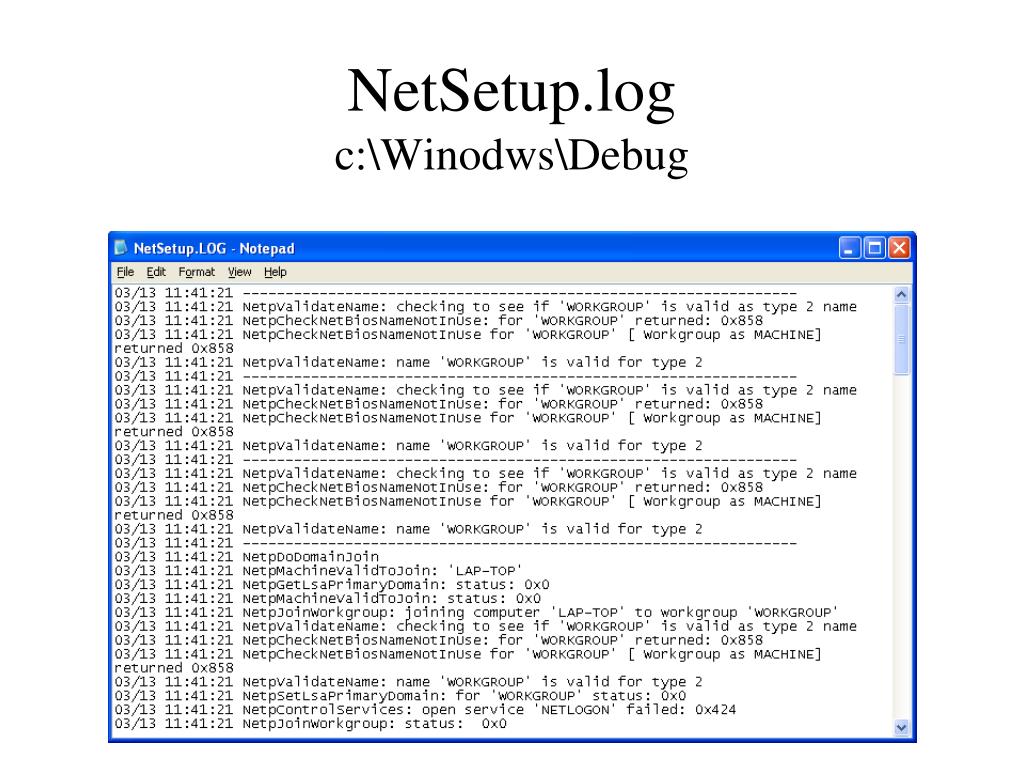1024x768 pixels.
Task: Click the c:\Winodws\Debug subtitle text
Action: [511, 155]
